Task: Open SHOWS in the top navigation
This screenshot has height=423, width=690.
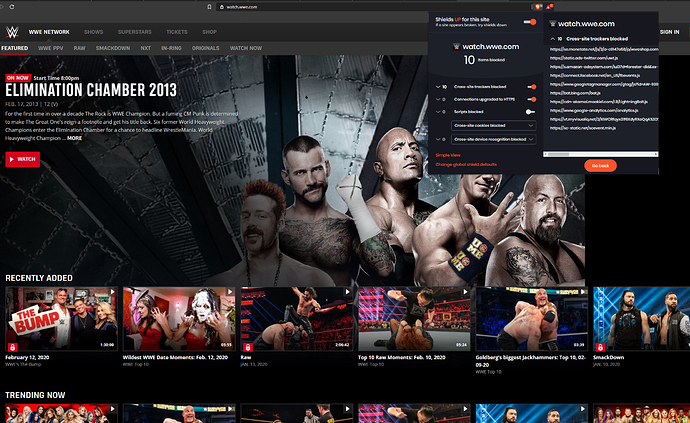Action: pyautogui.click(x=93, y=32)
